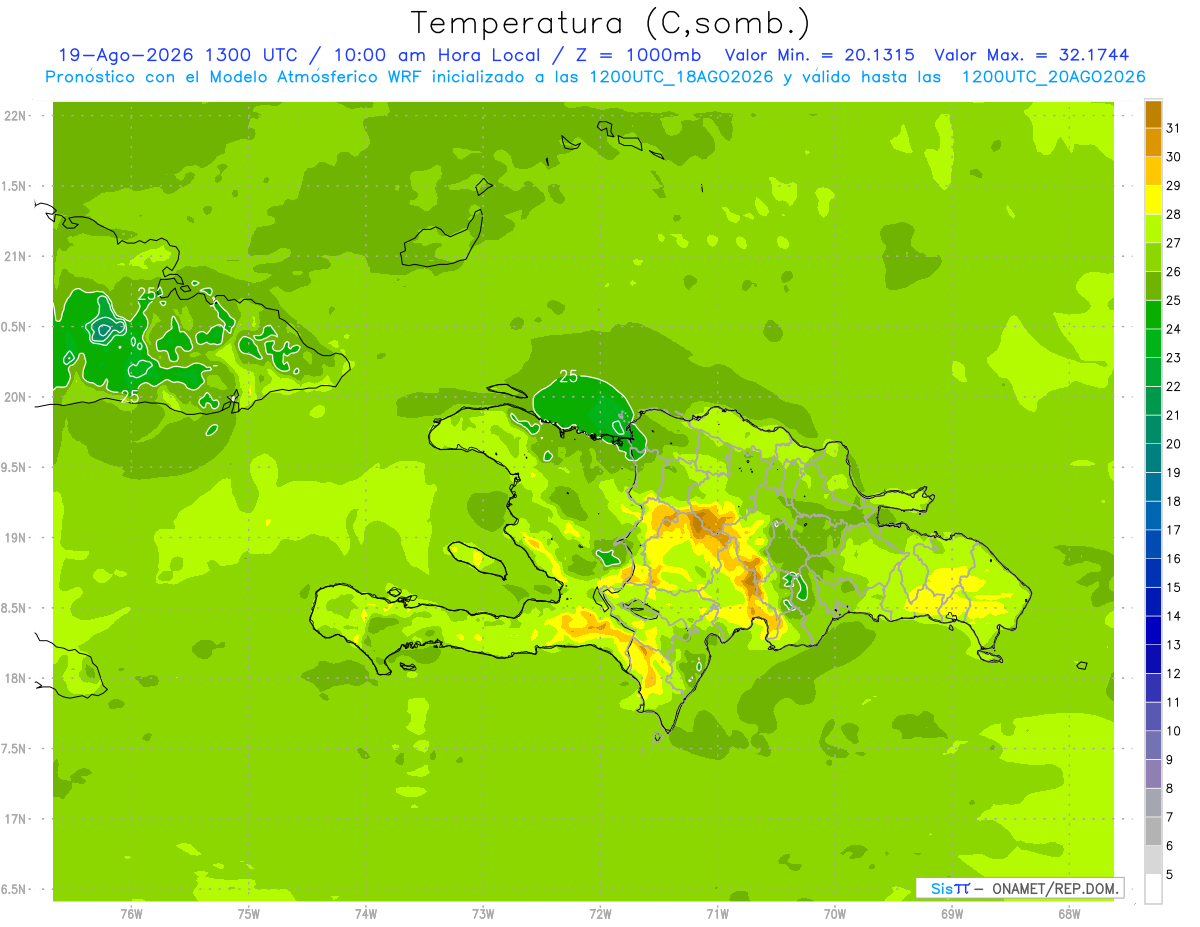Click the "10" value on the color scale

[x=1173, y=731]
